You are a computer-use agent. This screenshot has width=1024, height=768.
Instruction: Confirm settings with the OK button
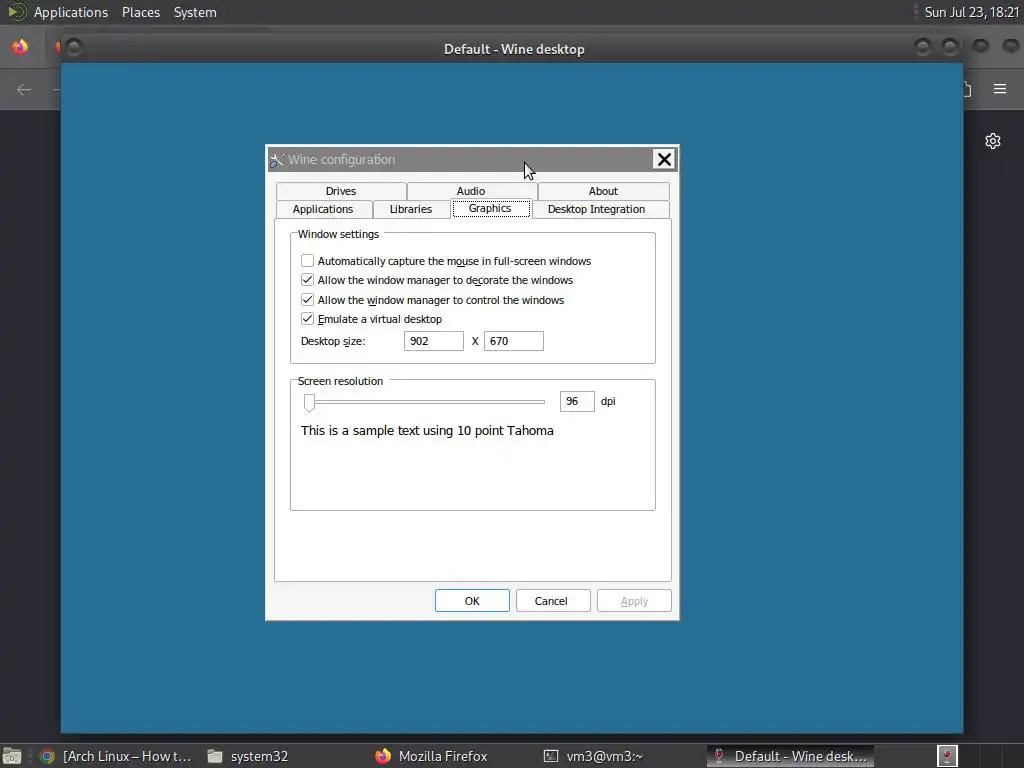pos(472,601)
